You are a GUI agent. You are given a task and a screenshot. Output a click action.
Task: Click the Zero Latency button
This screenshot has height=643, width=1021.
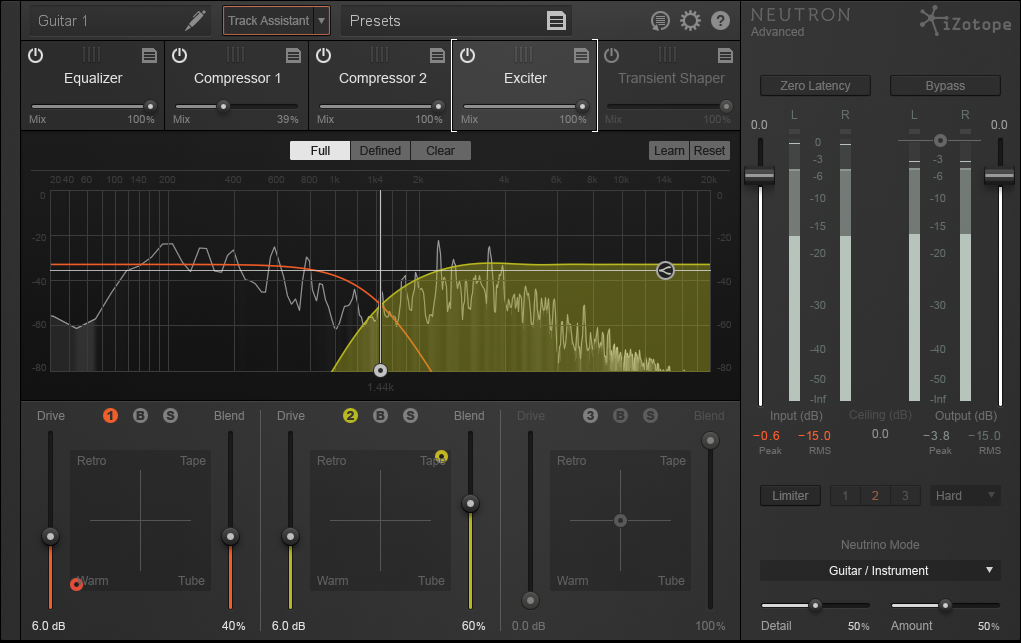click(815, 85)
